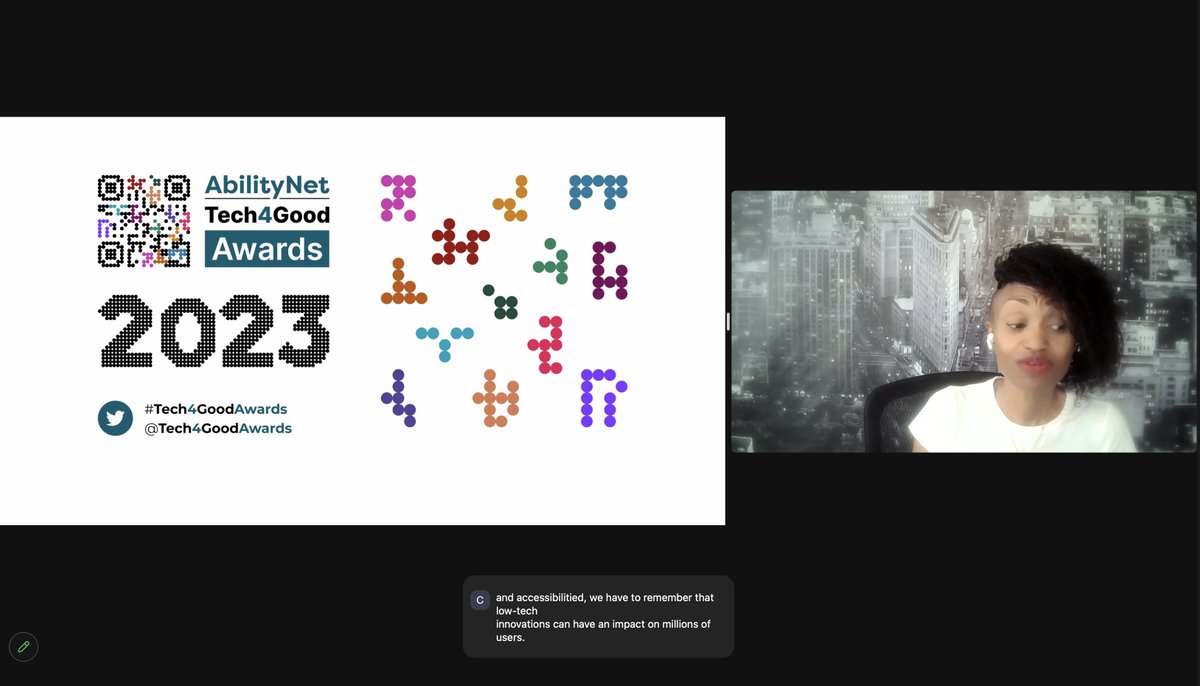Click caption line "innovations can have an impact"

coord(603,624)
